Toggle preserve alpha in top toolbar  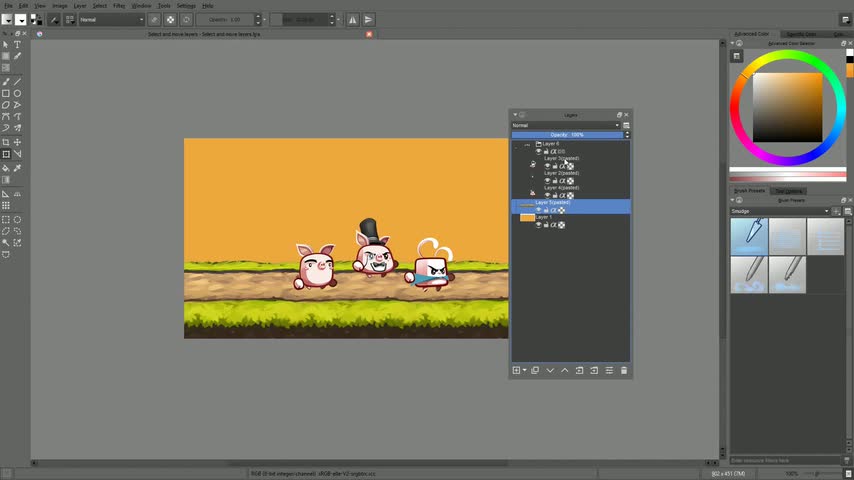(x=170, y=20)
